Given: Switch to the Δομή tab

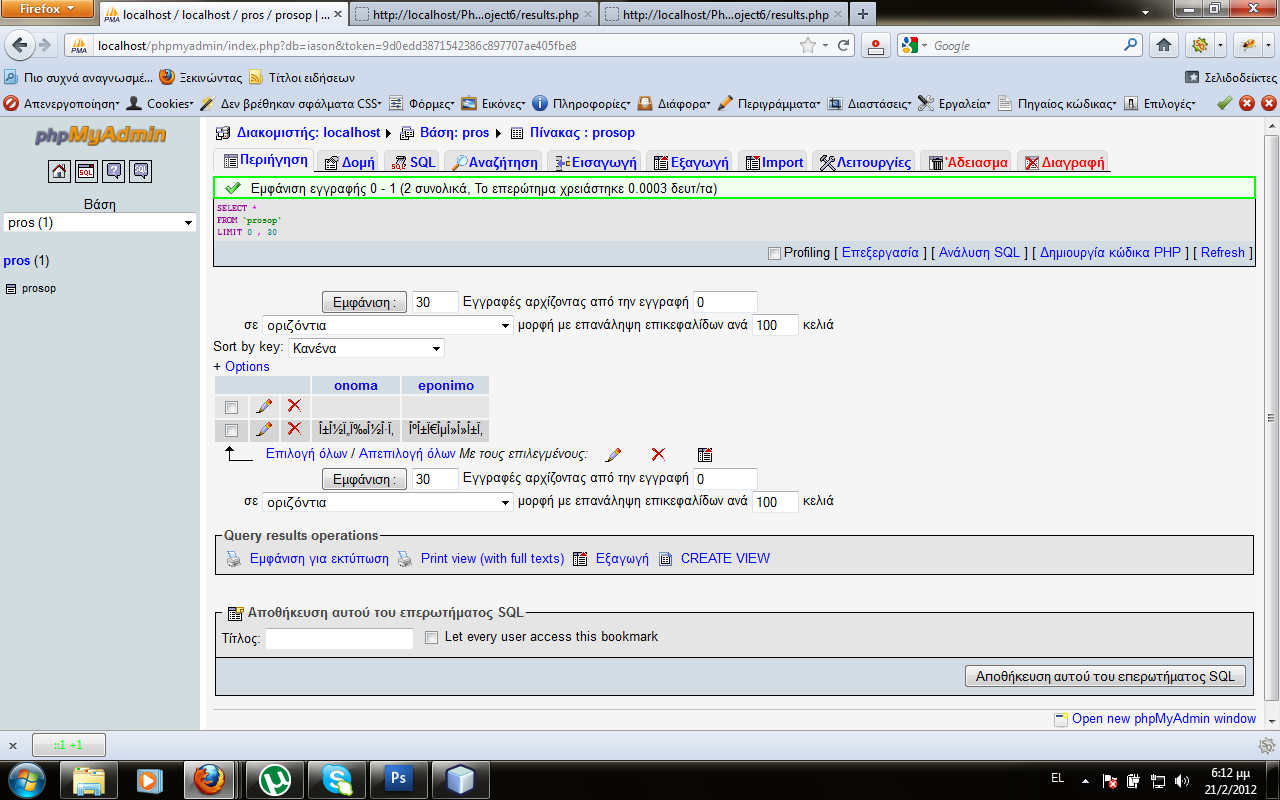Looking at the screenshot, I should (x=349, y=162).
